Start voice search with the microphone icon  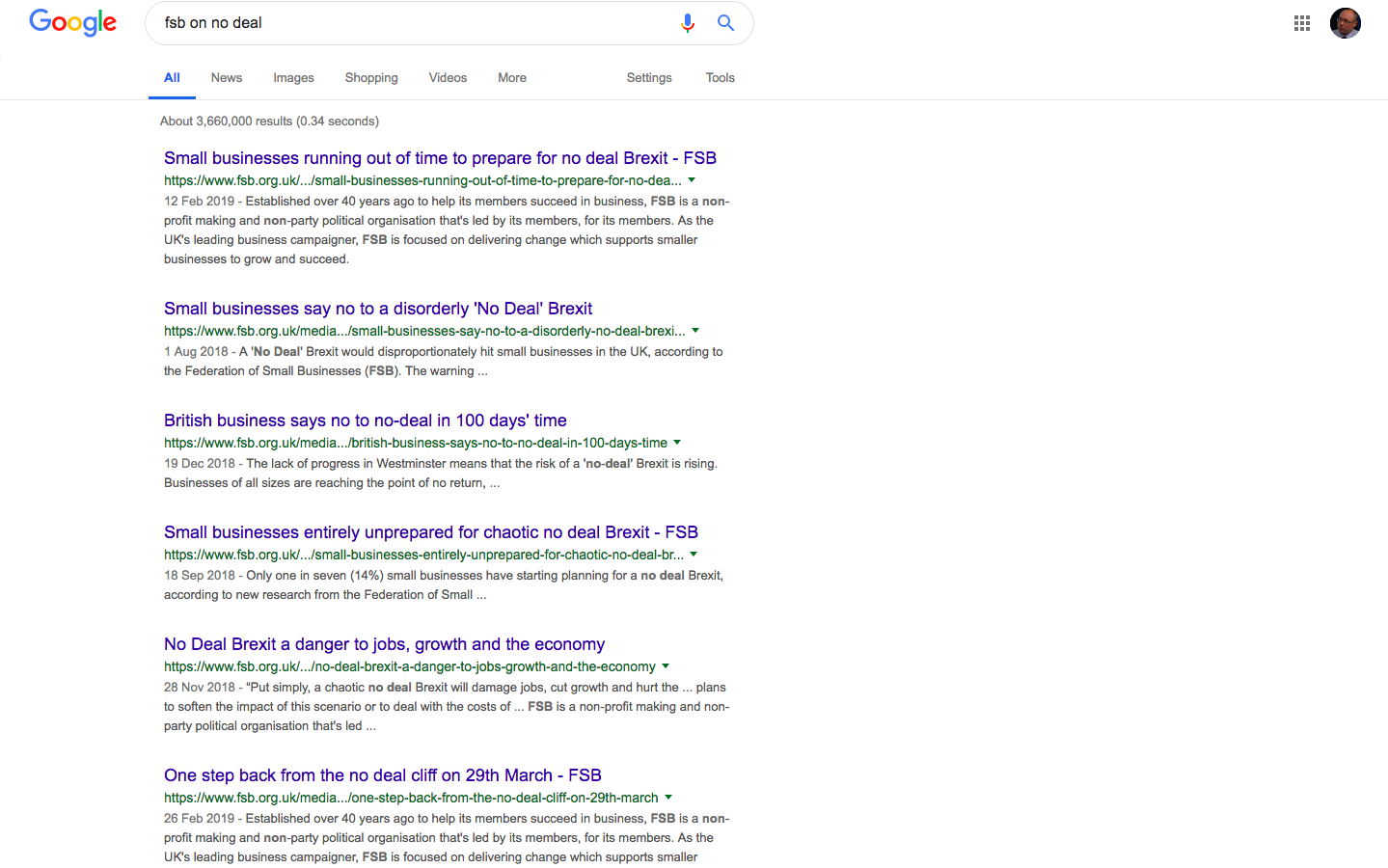[688, 23]
